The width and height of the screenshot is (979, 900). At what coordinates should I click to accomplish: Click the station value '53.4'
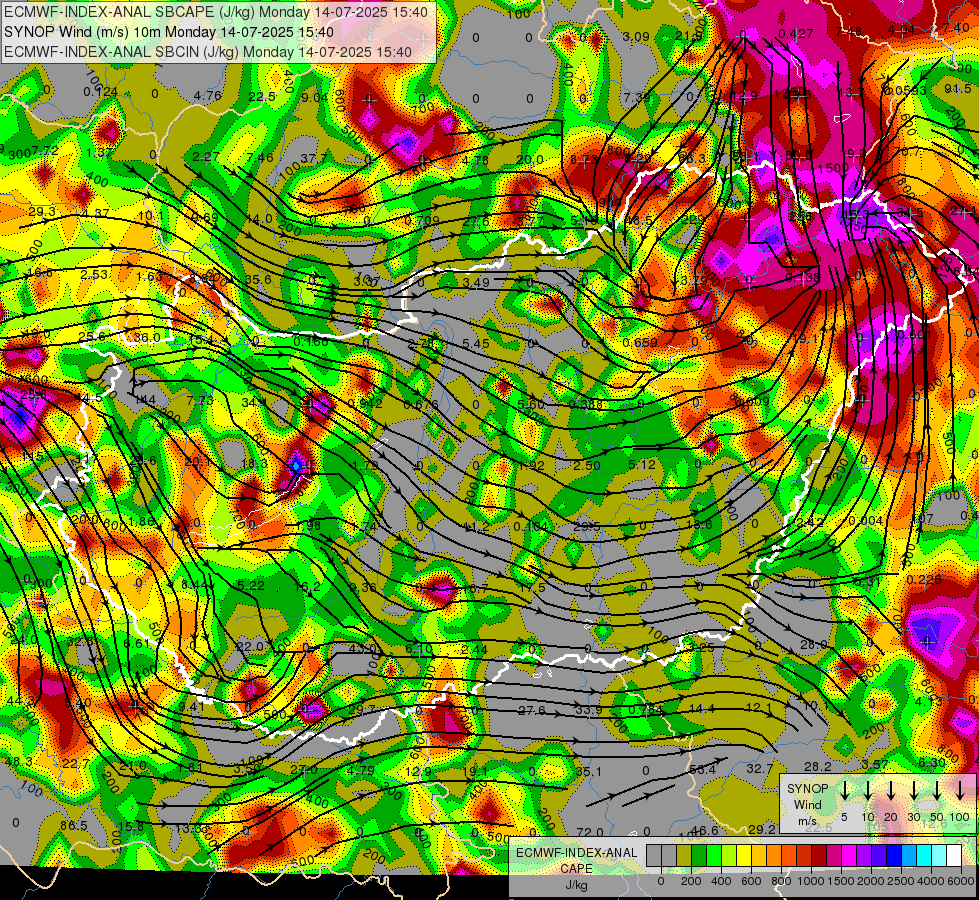coord(702,769)
